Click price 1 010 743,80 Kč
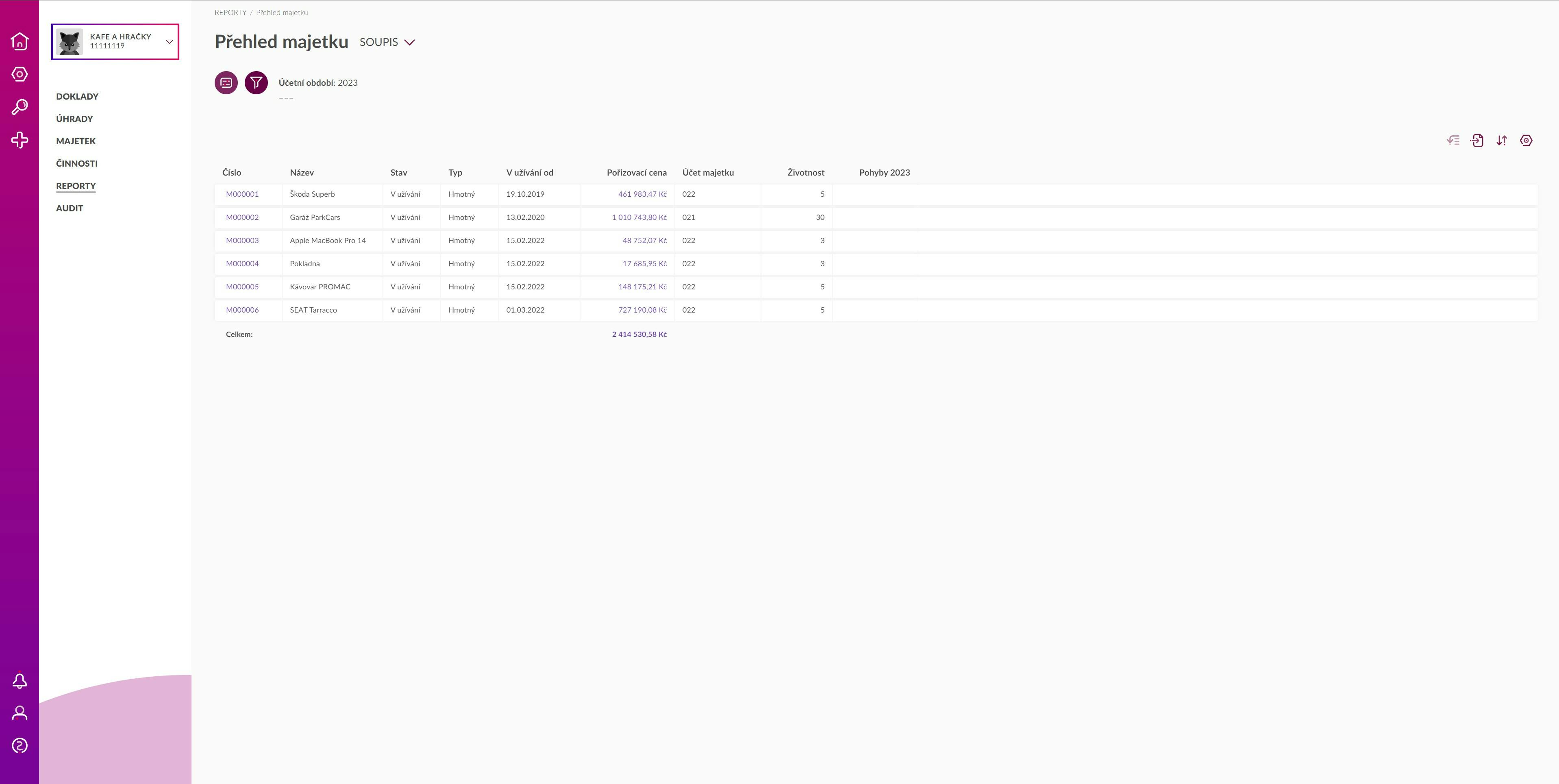 (x=639, y=217)
